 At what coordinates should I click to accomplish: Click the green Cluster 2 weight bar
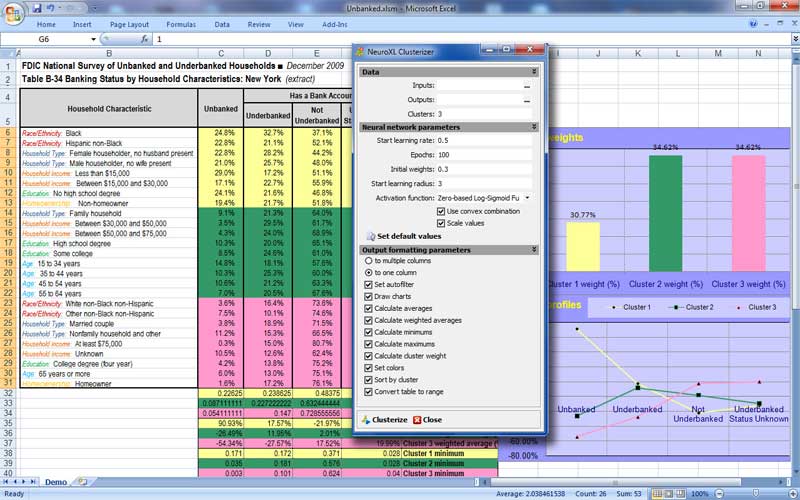(x=665, y=213)
